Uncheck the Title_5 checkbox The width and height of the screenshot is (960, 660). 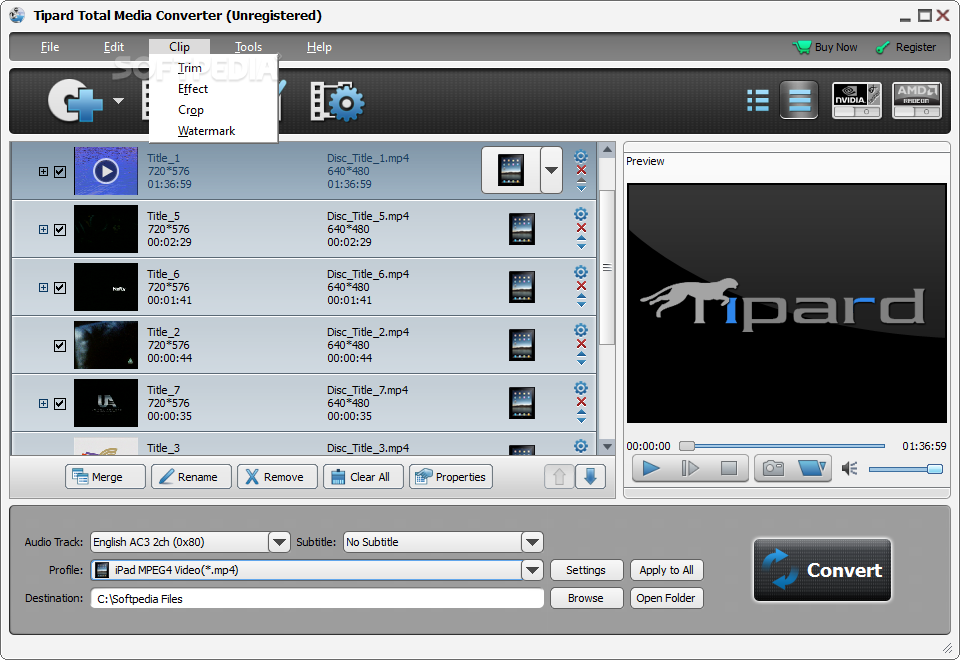tap(60, 230)
